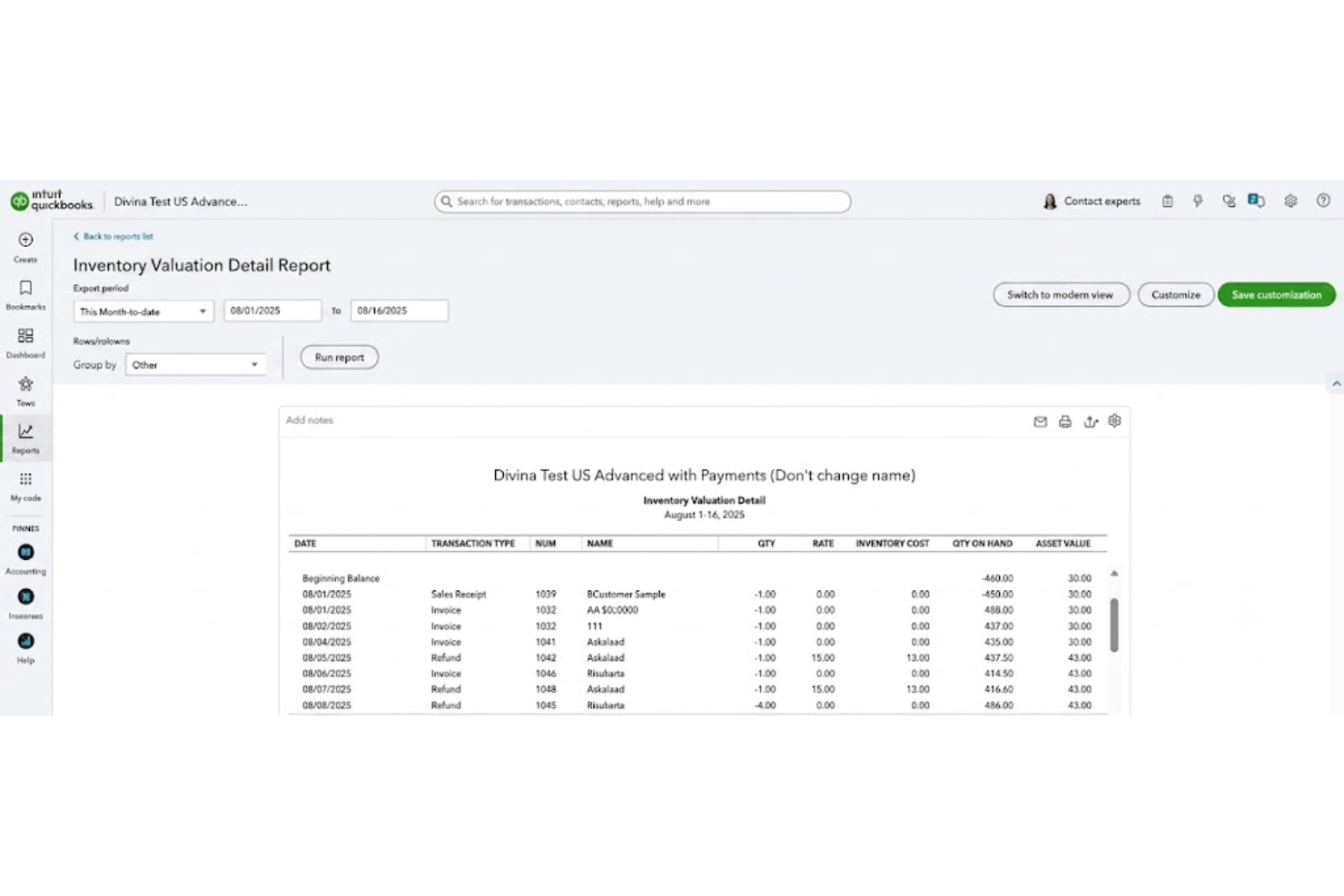The height and width of the screenshot is (896, 1344).
Task: Open the This Month-to-date period dropdown
Action: [x=143, y=311]
